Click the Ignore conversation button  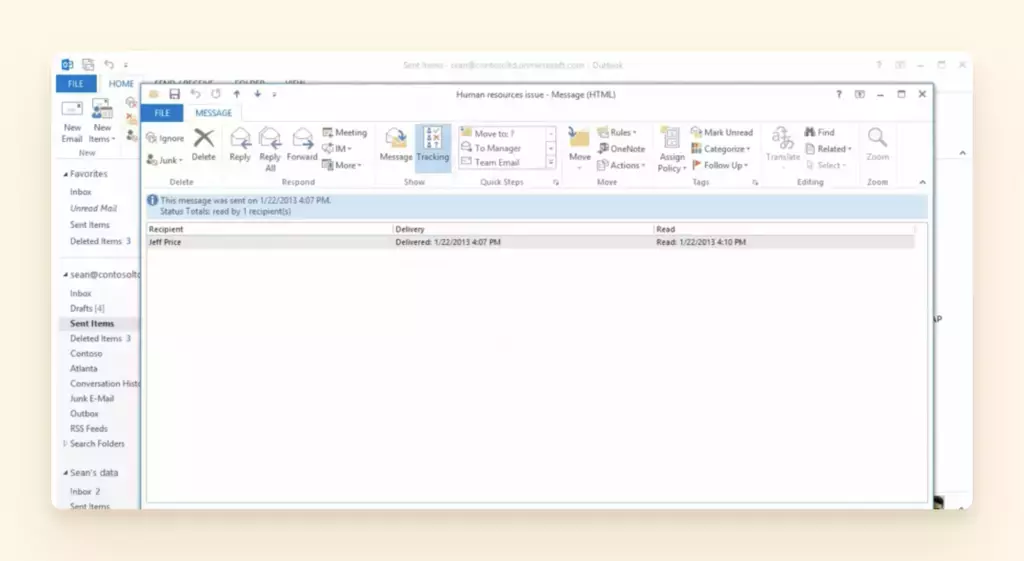point(165,138)
